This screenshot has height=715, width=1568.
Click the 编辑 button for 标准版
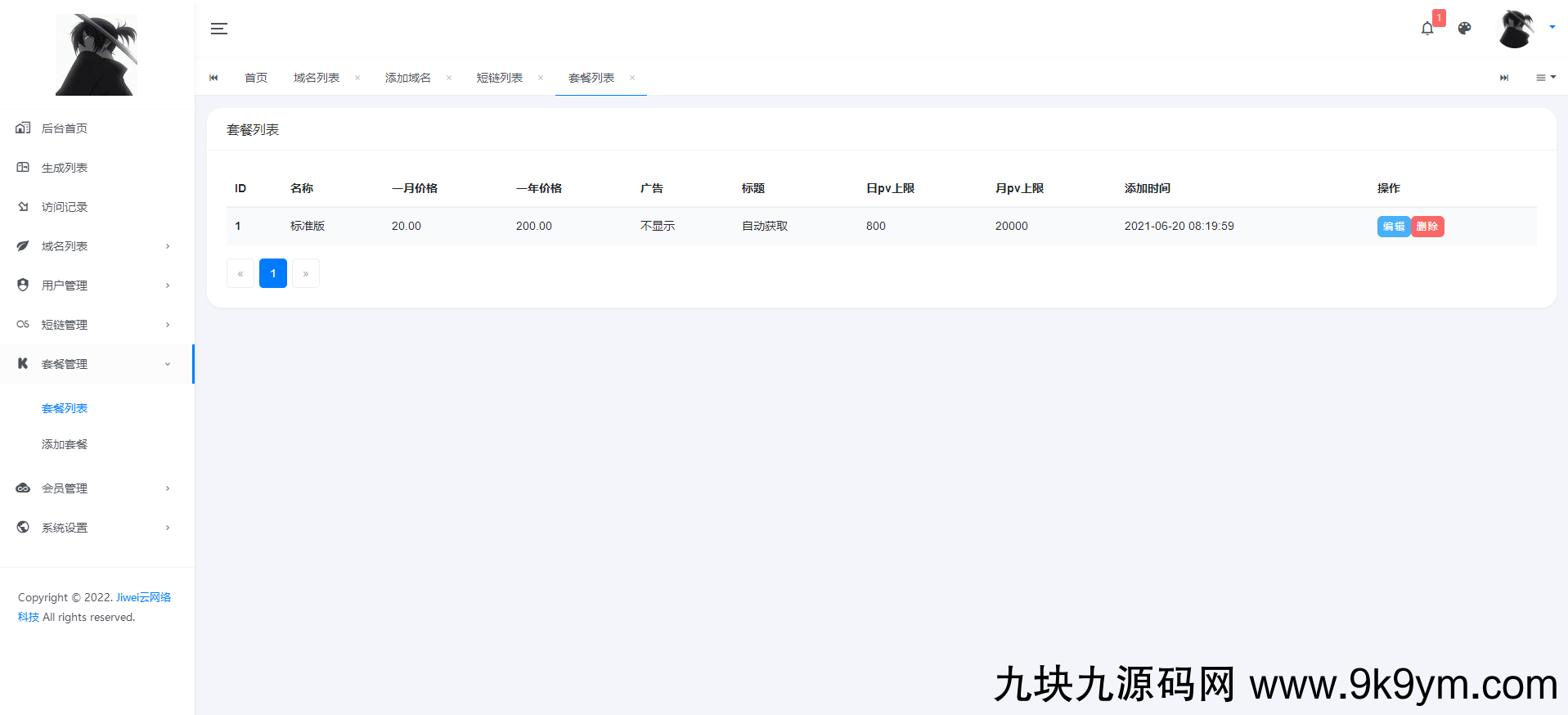coord(1393,227)
